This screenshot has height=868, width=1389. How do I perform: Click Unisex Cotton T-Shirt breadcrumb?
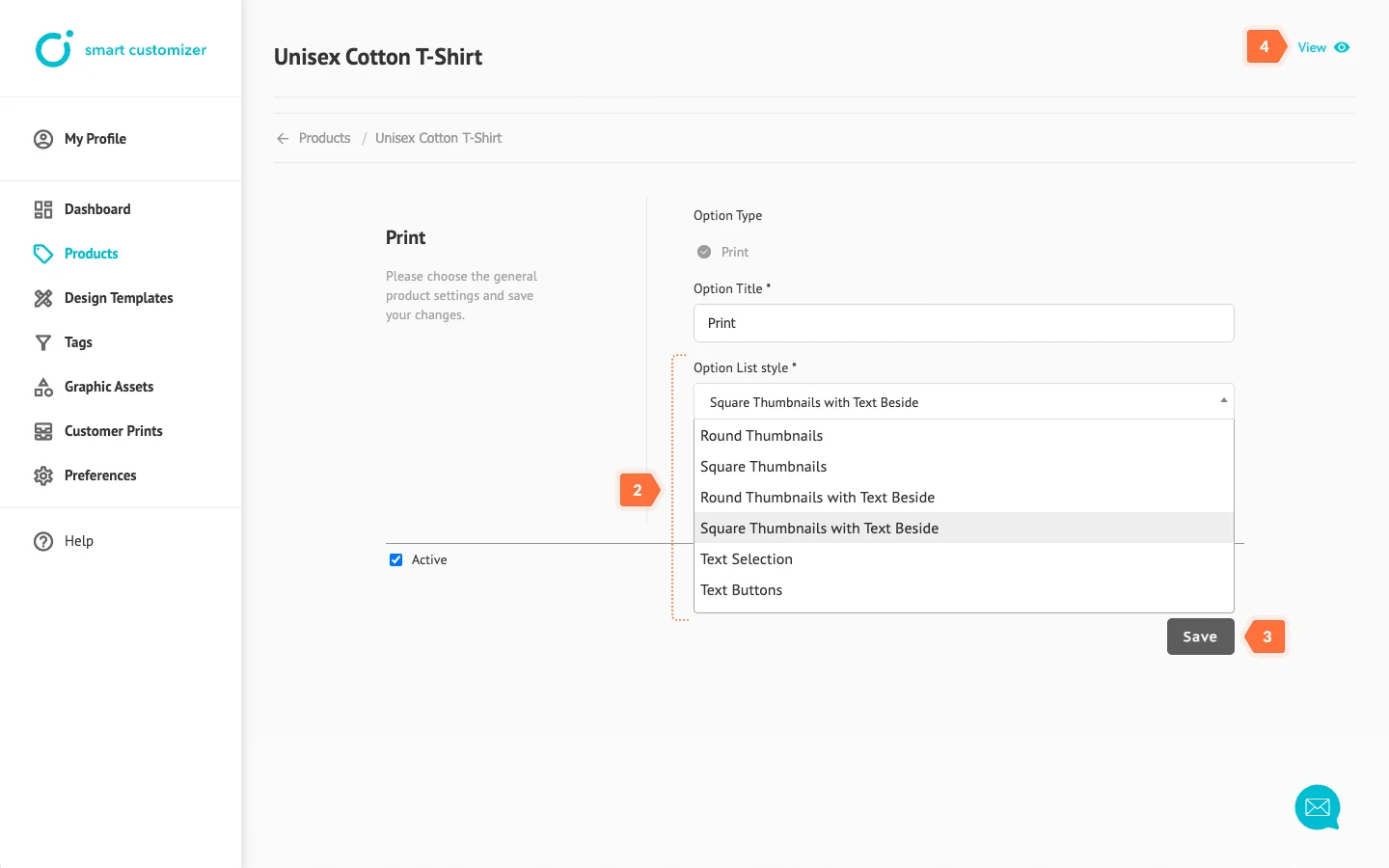pos(438,138)
